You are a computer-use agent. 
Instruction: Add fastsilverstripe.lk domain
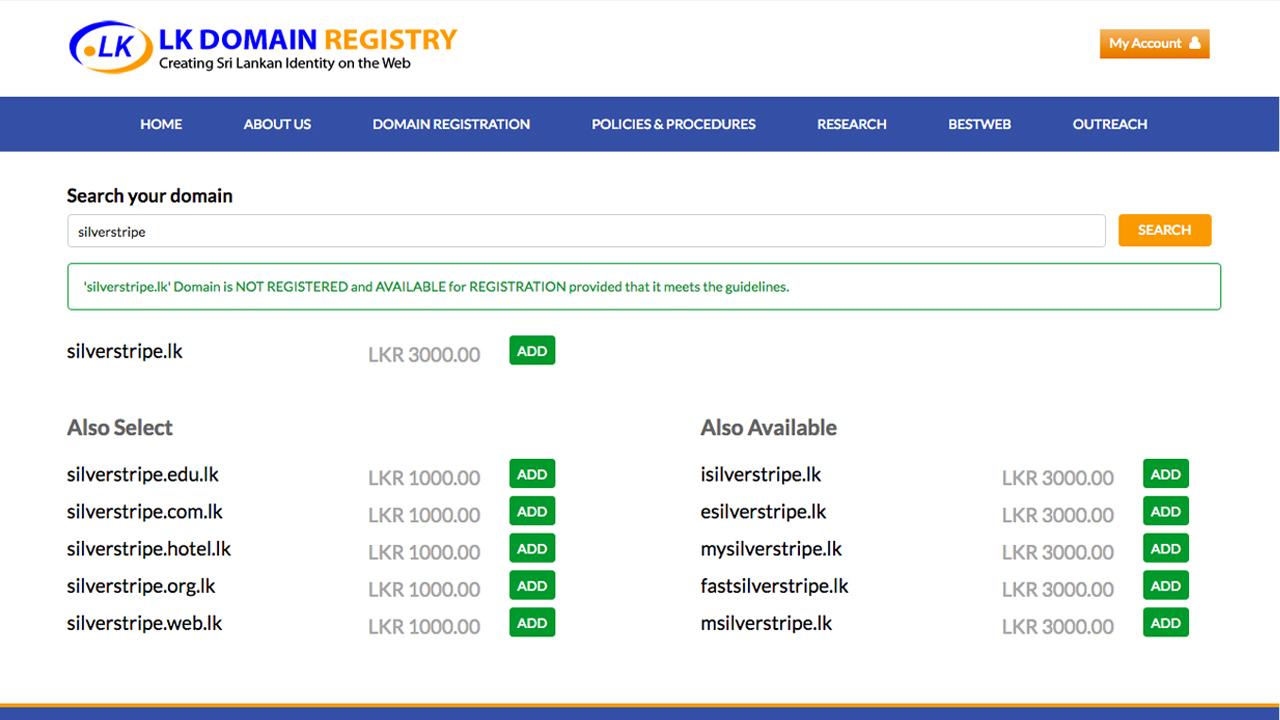(x=1165, y=586)
